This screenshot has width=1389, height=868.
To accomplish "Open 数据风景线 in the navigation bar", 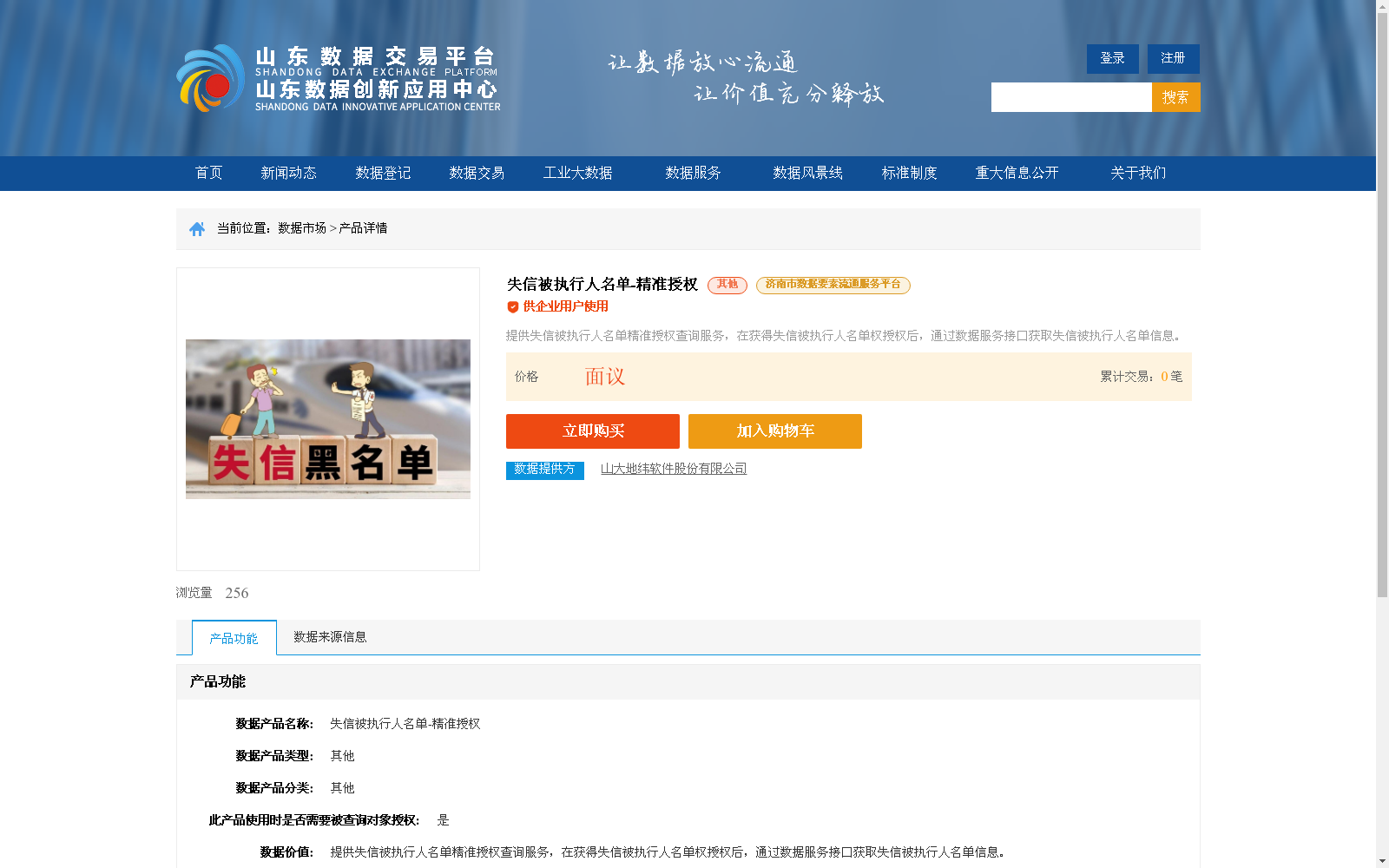I will click(x=807, y=173).
